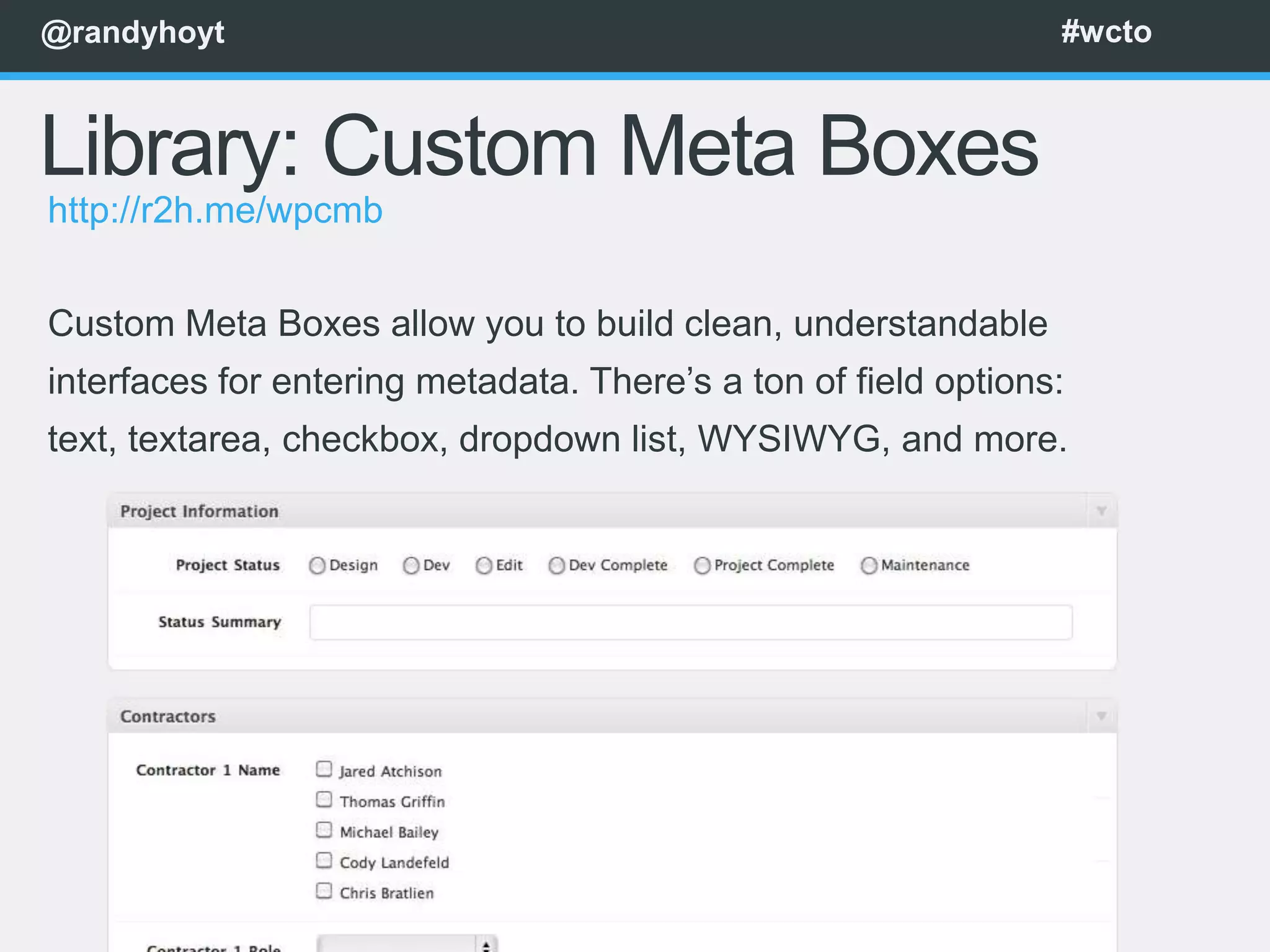Viewport: 1270px width, 952px height.
Task: Enable the Michael Bailey checkbox
Action: point(324,830)
